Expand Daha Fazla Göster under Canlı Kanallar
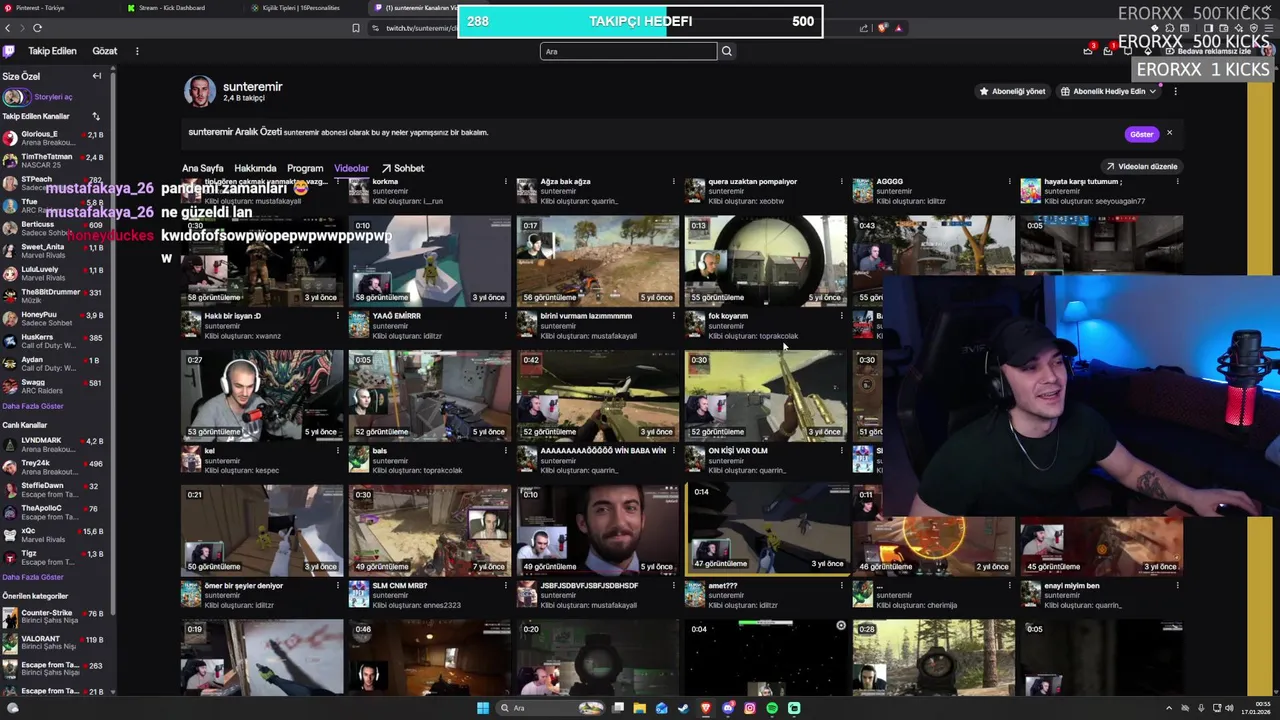The height and width of the screenshot is (720, 1280). point(33,577)
